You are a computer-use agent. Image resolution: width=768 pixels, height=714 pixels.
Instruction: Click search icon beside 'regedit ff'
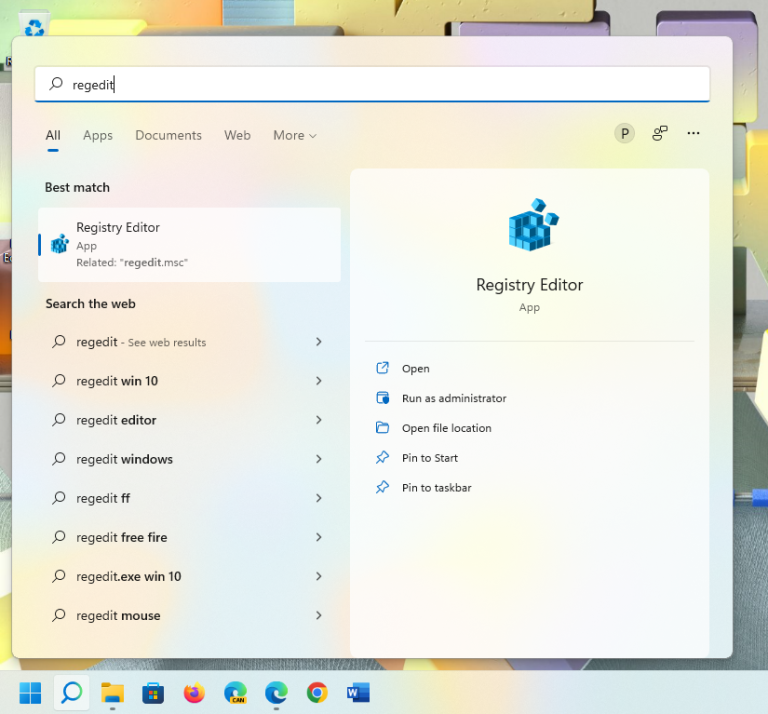59,498
